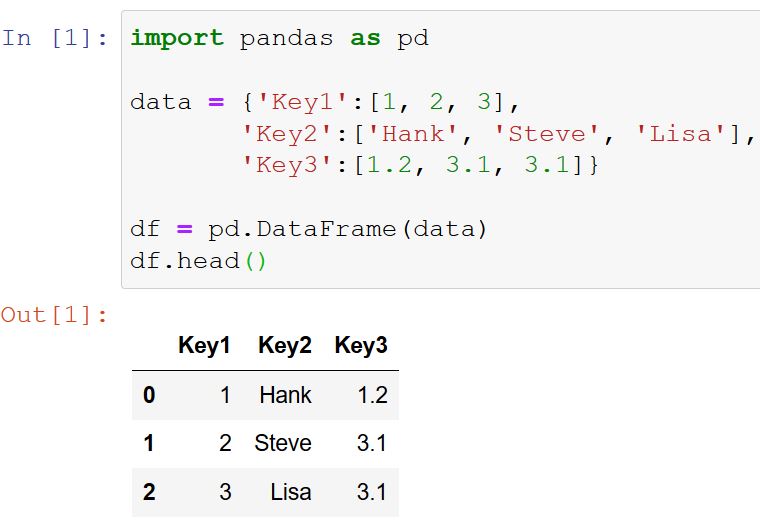This screenshot has width=760, height=528.
Task: Click the Key1 column header
Action: [x=204, y=345]
